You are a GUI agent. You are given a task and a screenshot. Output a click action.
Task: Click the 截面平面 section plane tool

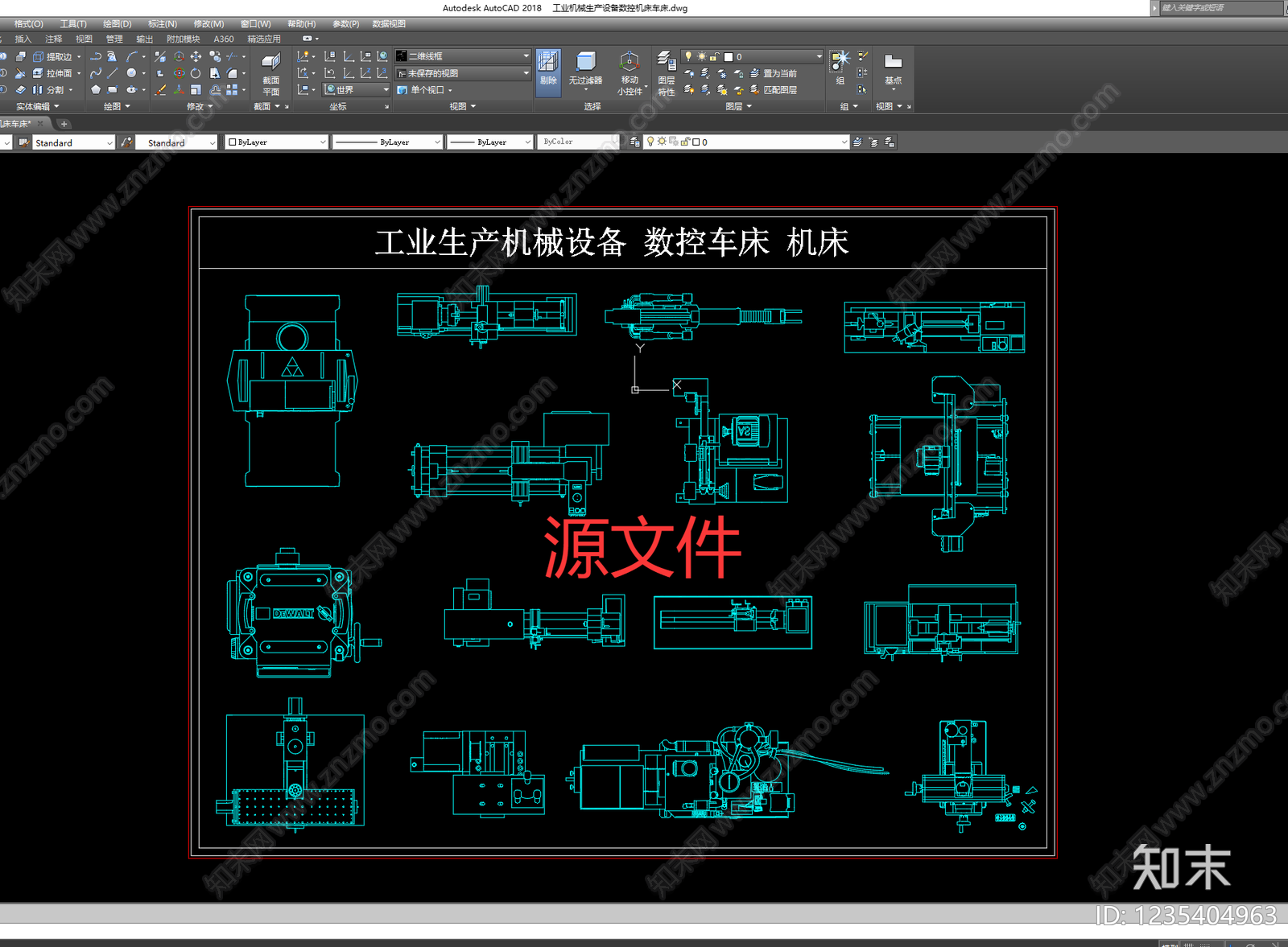pyautogui.click(x=271, y=74)
